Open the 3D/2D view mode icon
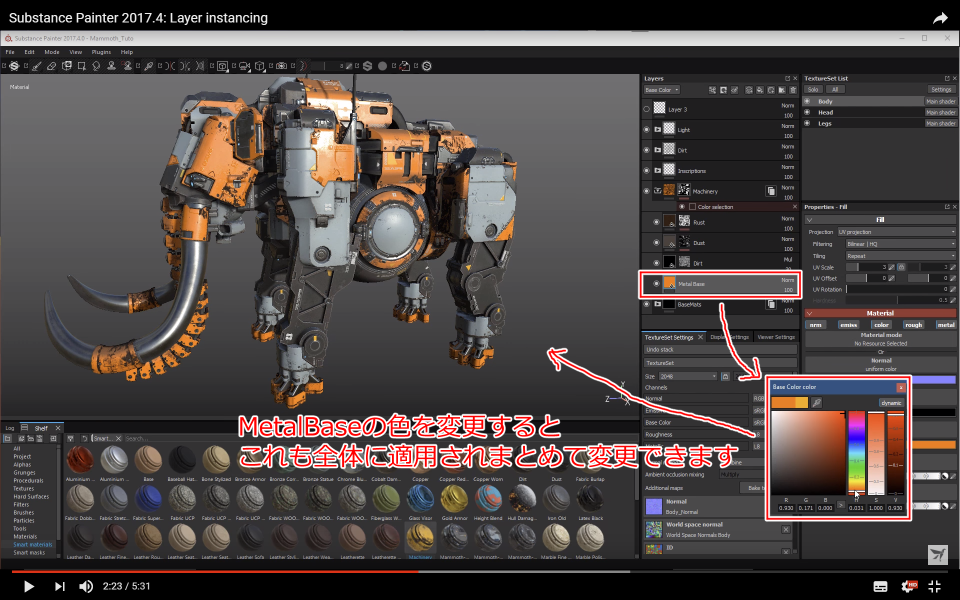Screen dimensions: 960x600 [x=222, y=66]
